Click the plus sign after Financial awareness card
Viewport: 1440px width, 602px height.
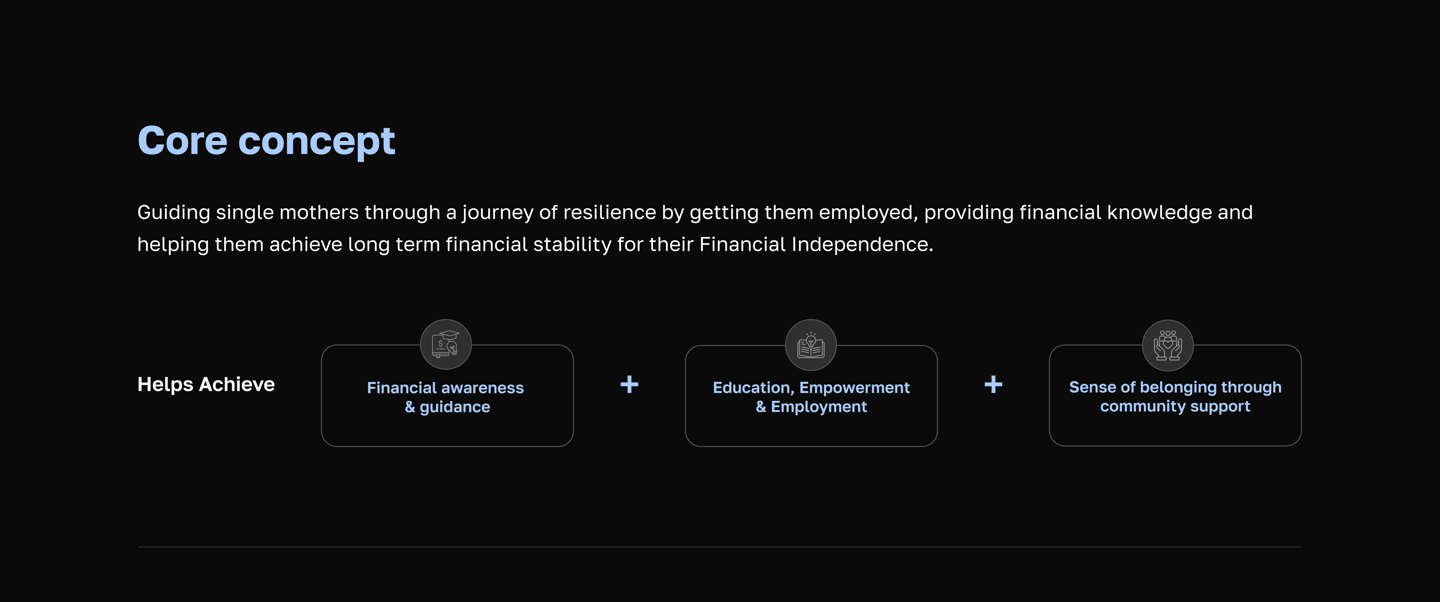point(629,385)
